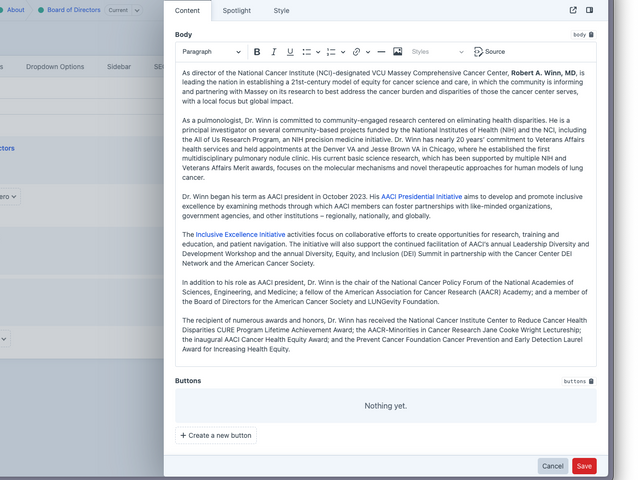This screenshot has height=480, width=640.
Task: Follow the Inclusive Excellence Initiative link
Action: pyautogui.click(x=240, y=234)
